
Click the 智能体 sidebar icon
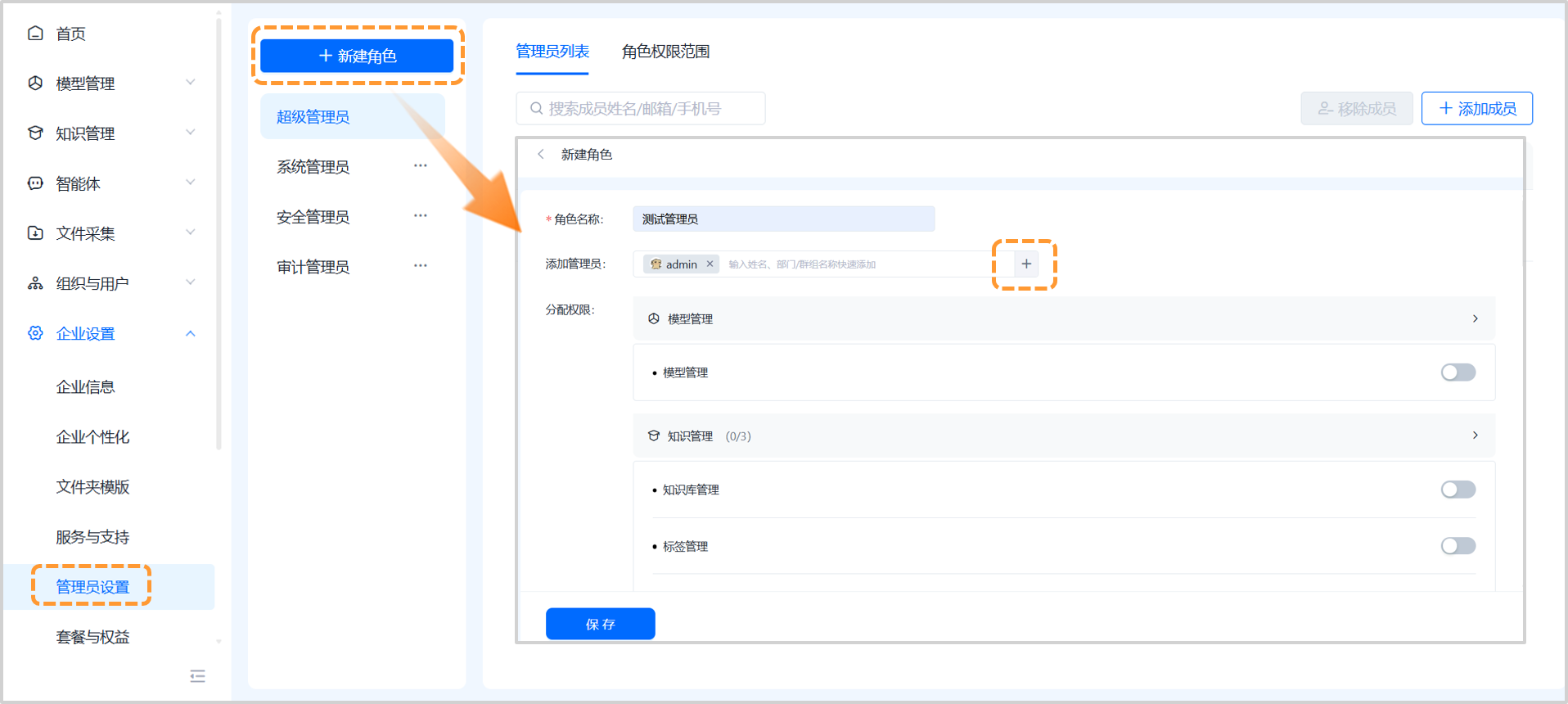[35, 183]
